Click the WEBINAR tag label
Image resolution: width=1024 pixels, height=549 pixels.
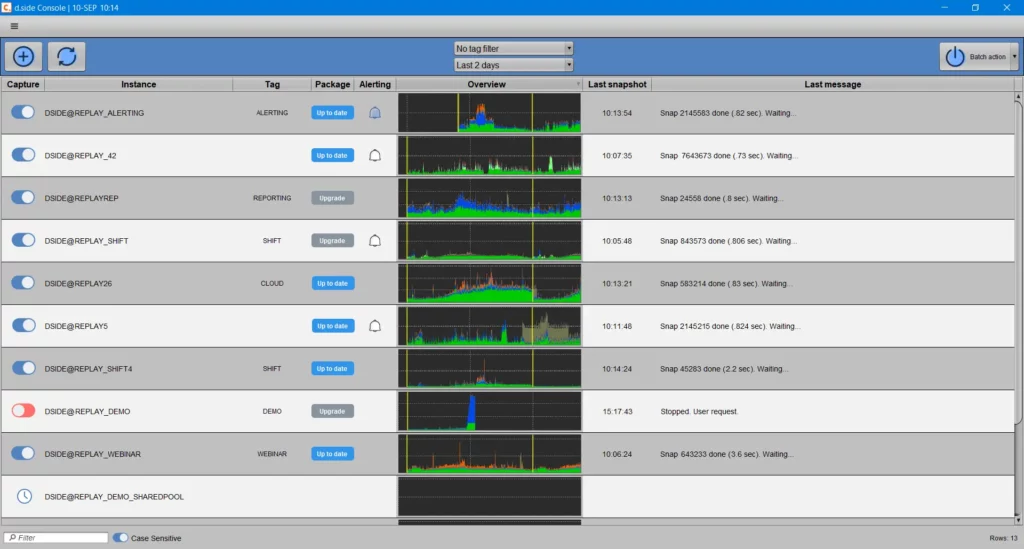coord(272,454)
